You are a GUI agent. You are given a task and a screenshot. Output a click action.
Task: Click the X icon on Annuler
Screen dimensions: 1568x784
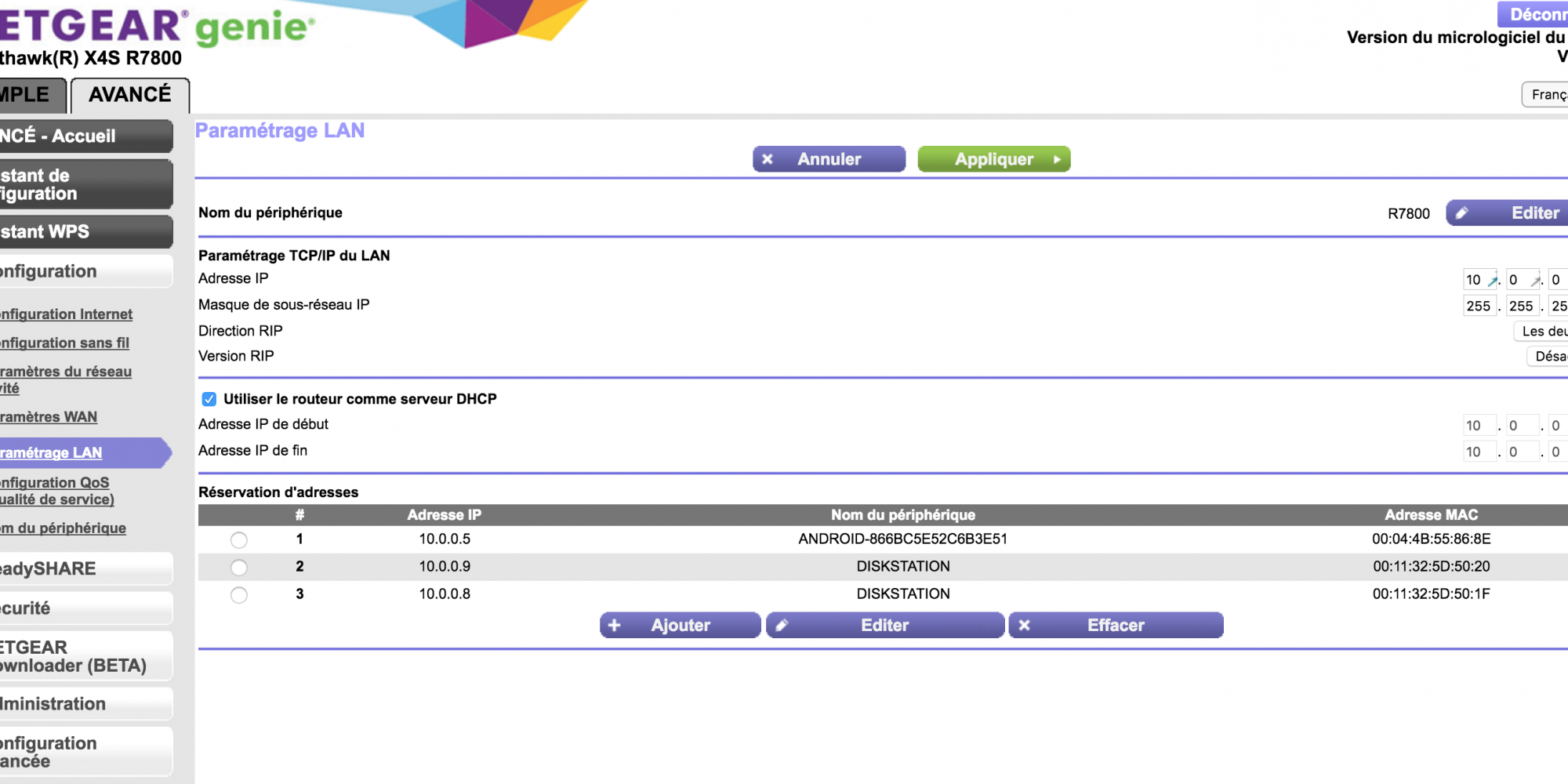[x=768, y=159]
